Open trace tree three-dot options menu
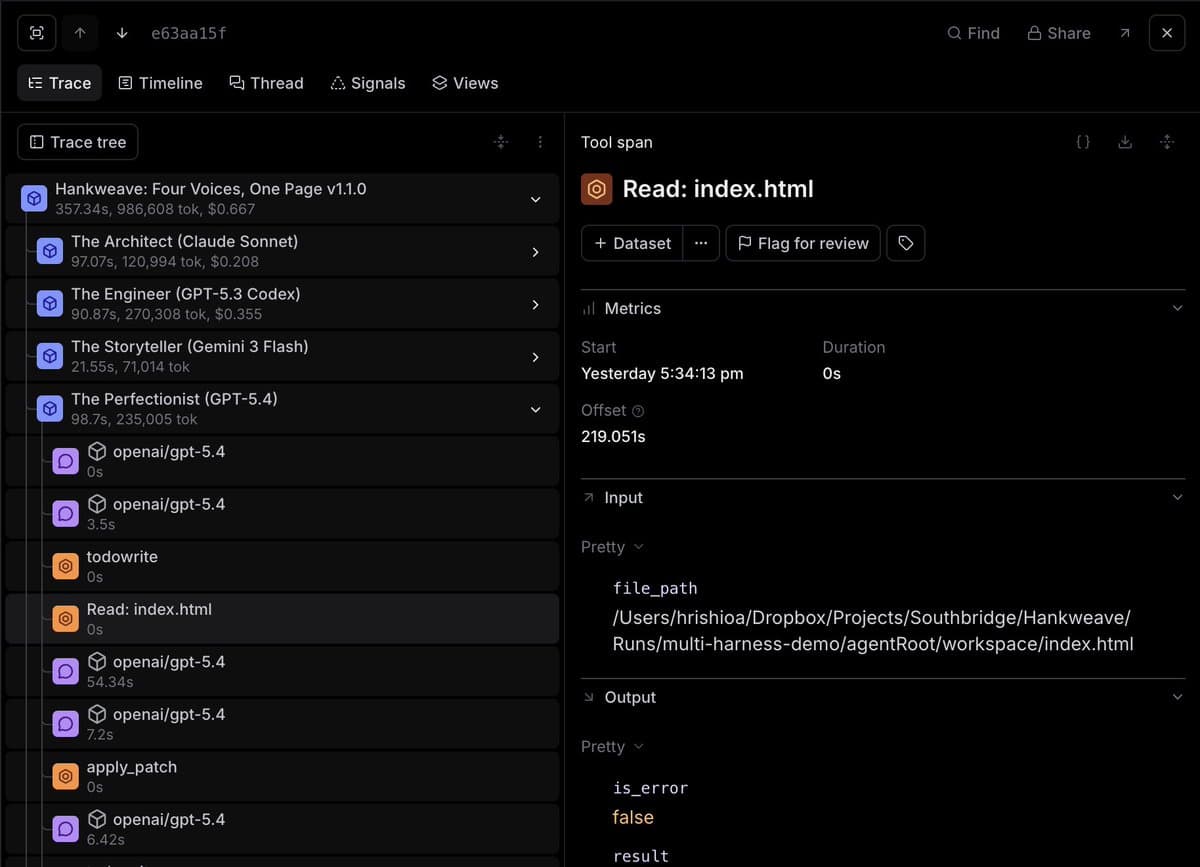The height and width of the screenshot is (867, 1200). pyautogui.click(x=540, y=142)
